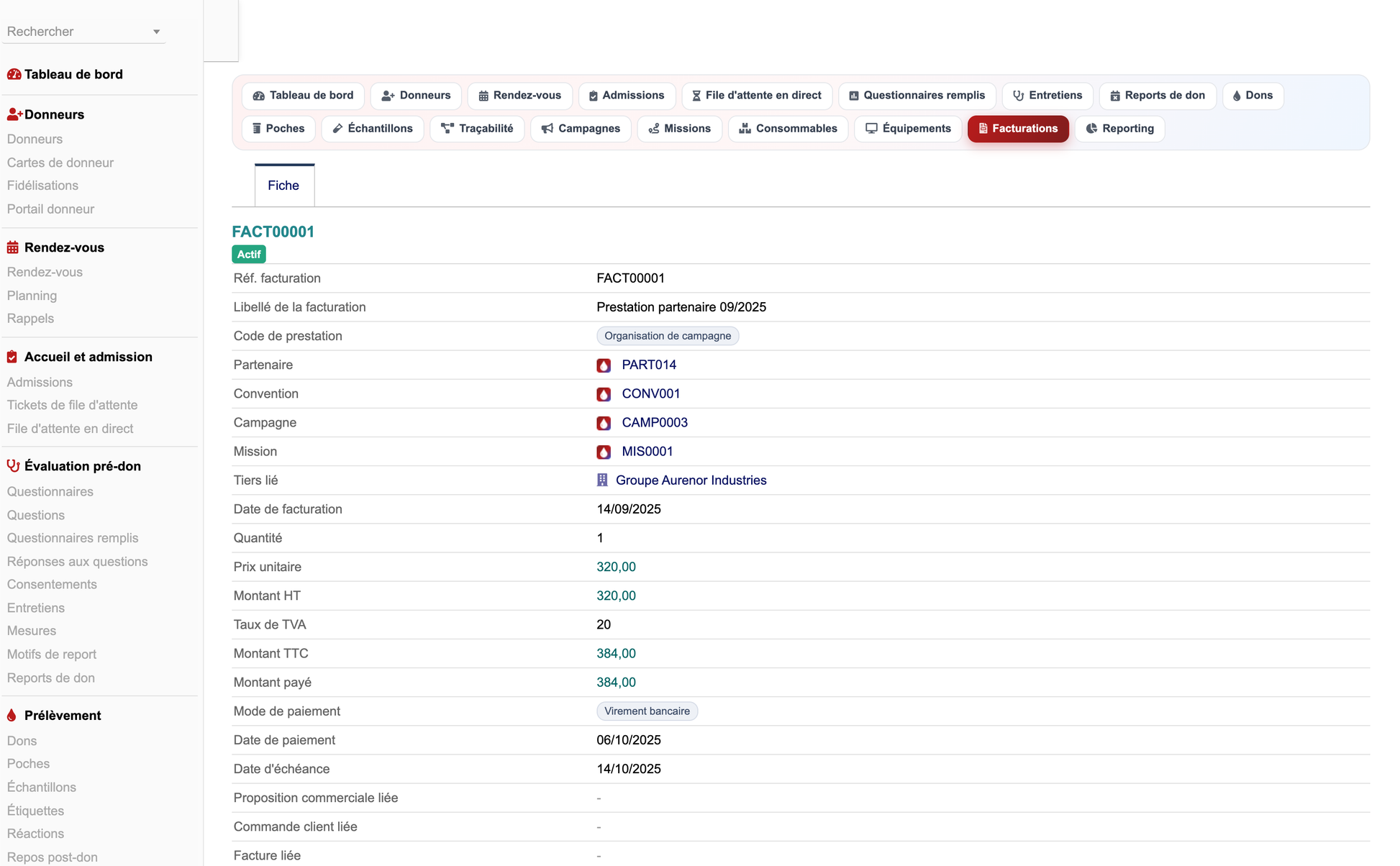Click the stethoscope icon of Évaluation pré-don
This screenshot has height=866, width=1400.
click(13, 466)
